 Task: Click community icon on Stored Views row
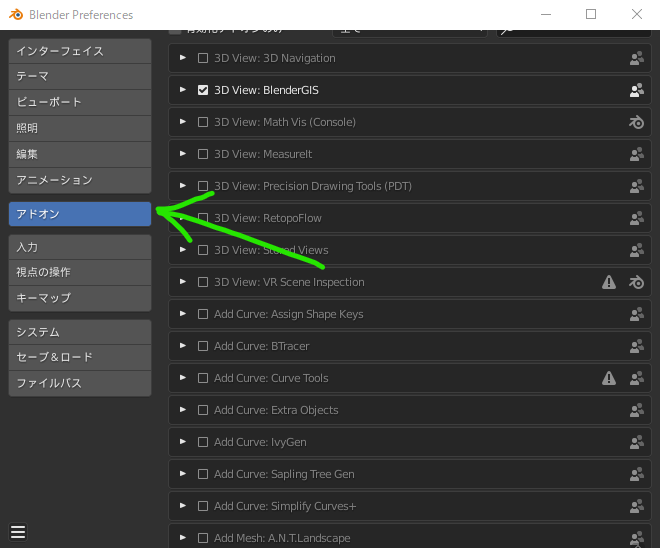click(x=636, y=250)
